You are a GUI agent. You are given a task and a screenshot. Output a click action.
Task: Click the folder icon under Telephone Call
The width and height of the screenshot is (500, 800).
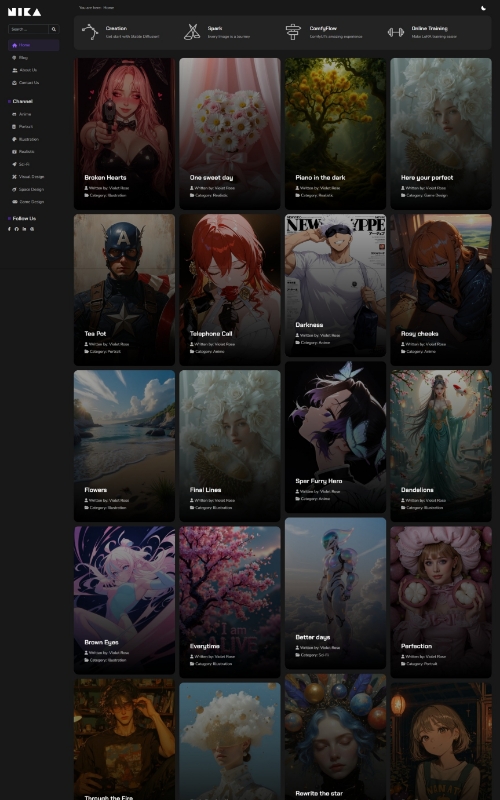(x=192, y=352)
